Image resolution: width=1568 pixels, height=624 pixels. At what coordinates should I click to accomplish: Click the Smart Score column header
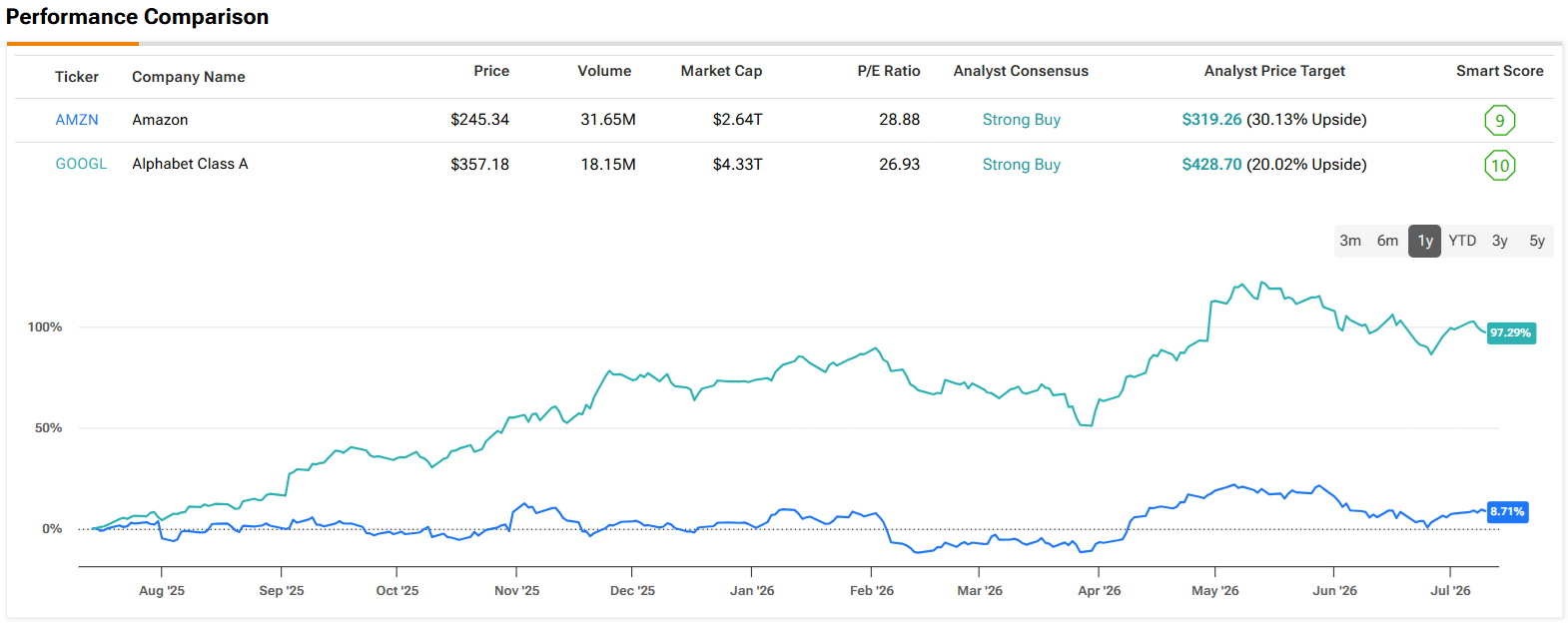coord(1500,71)
